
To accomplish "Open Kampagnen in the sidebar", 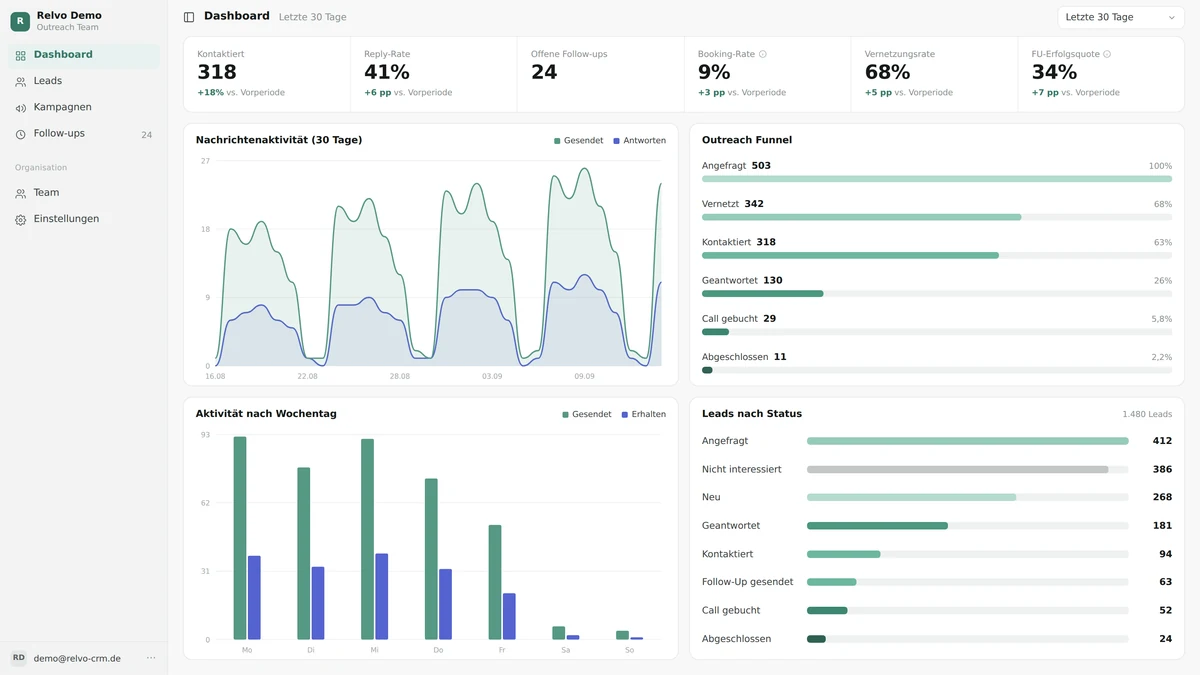I will point(84,107).
